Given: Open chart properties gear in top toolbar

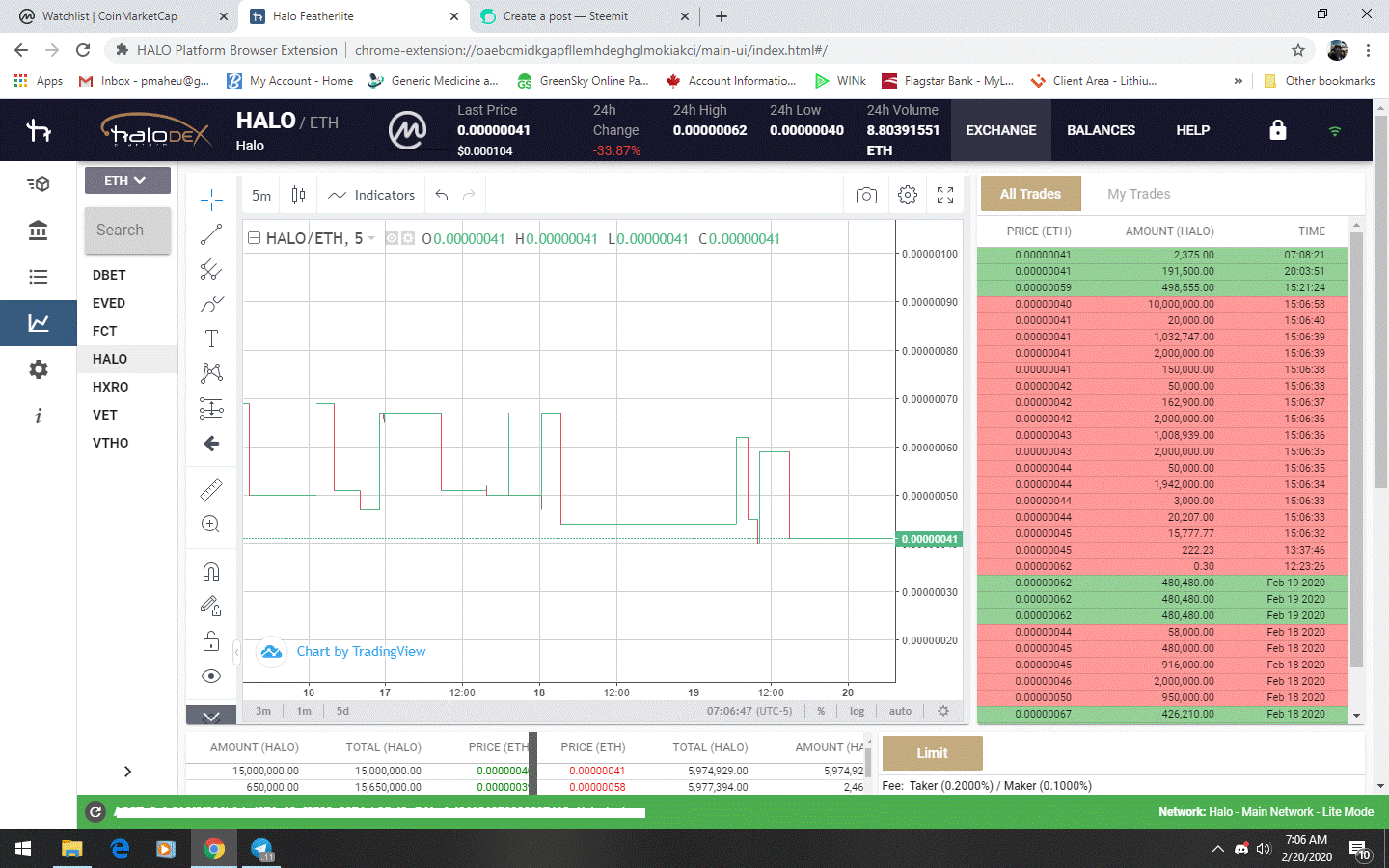Looking at the screenshot, I should pos(908,195).
